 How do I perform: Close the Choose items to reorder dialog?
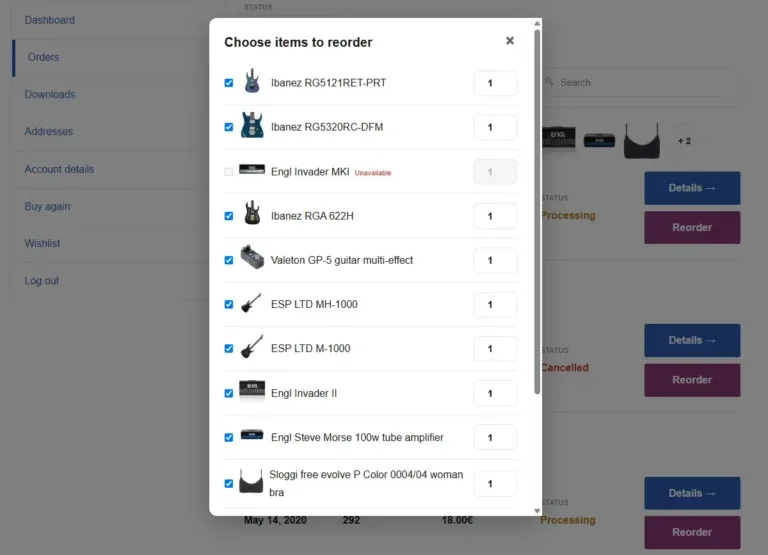click(510, 41)
